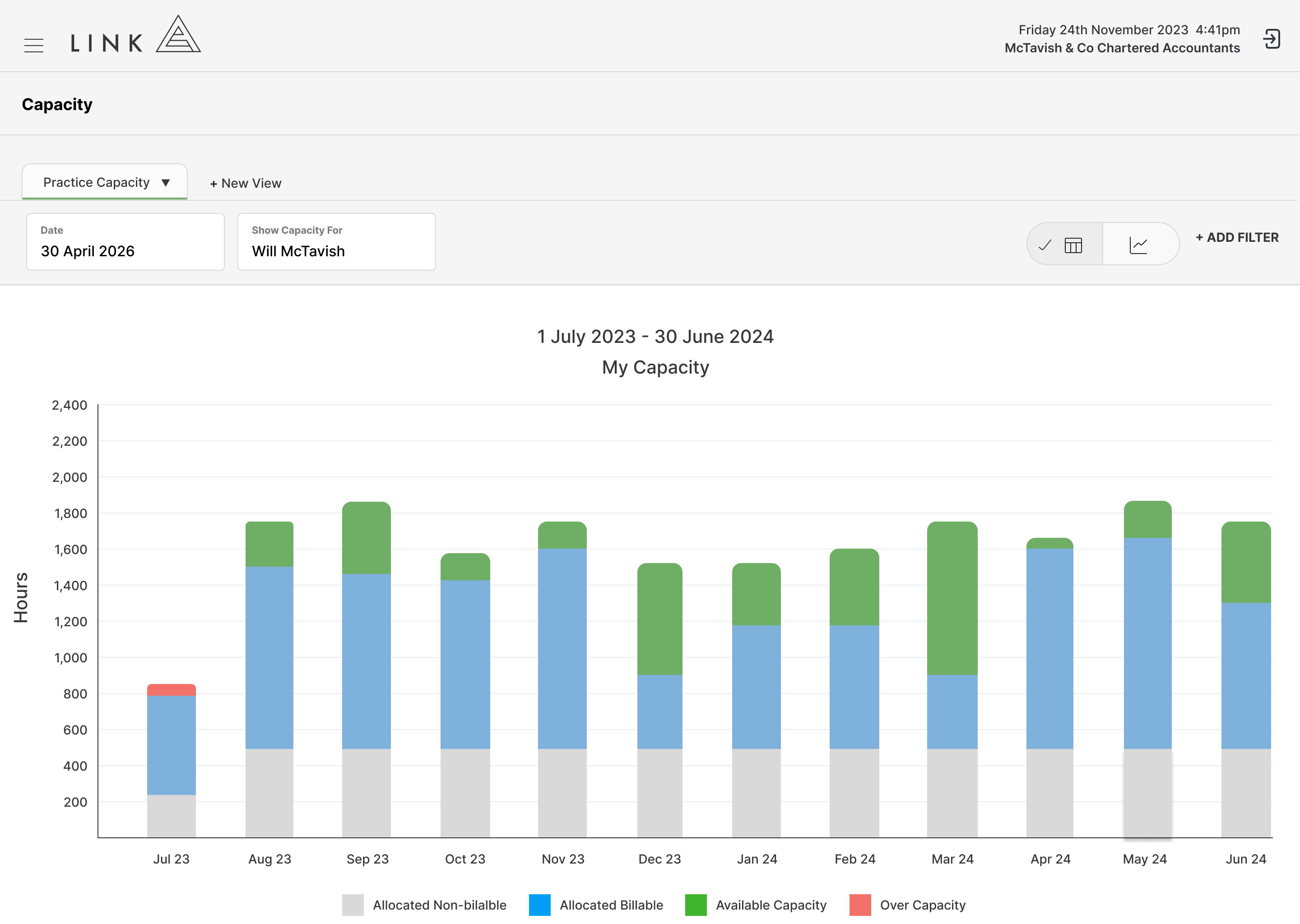
Task: Open the Date field showing 30 April 2026
Action: 125,242
